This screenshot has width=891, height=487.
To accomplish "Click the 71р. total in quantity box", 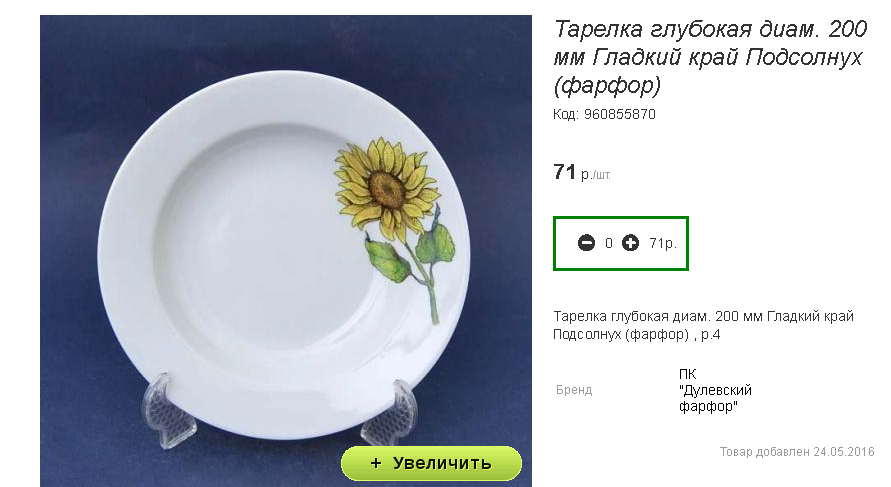I will pyautogui.click(x=663, y=243).
